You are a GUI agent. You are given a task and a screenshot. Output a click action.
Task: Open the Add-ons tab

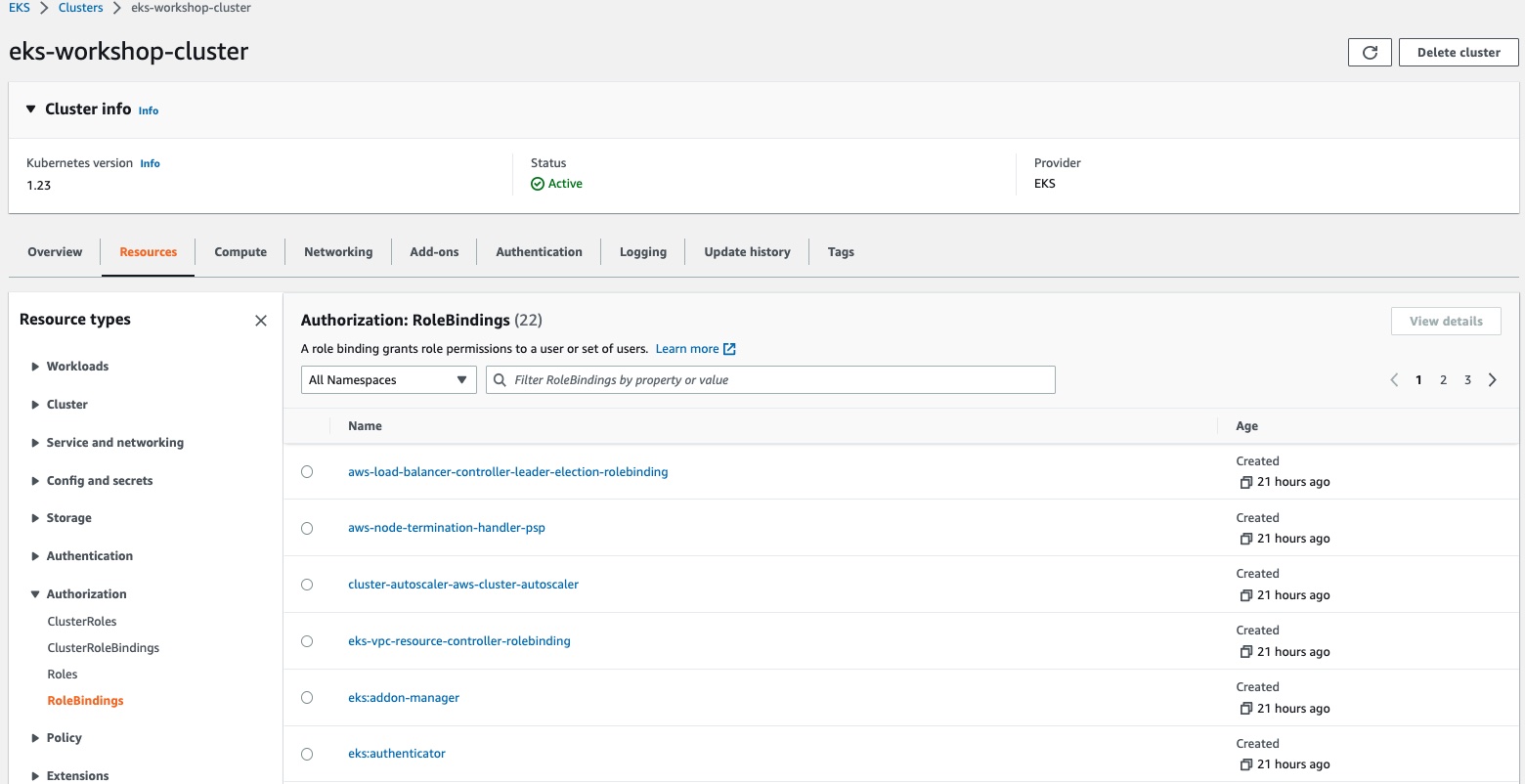[434, 252]
